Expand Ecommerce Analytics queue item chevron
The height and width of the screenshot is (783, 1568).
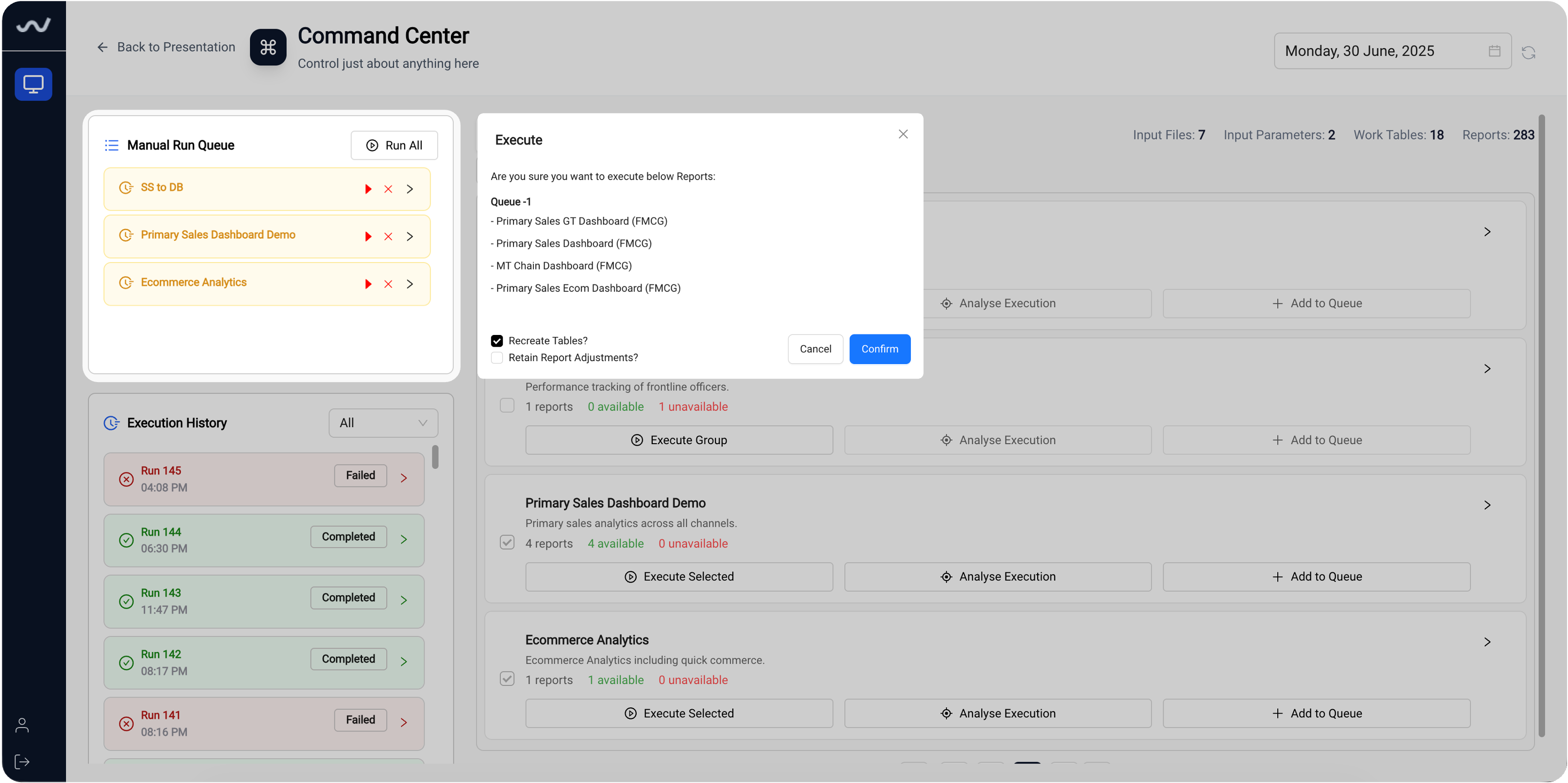pyautogui.click(x=410, y=283)
